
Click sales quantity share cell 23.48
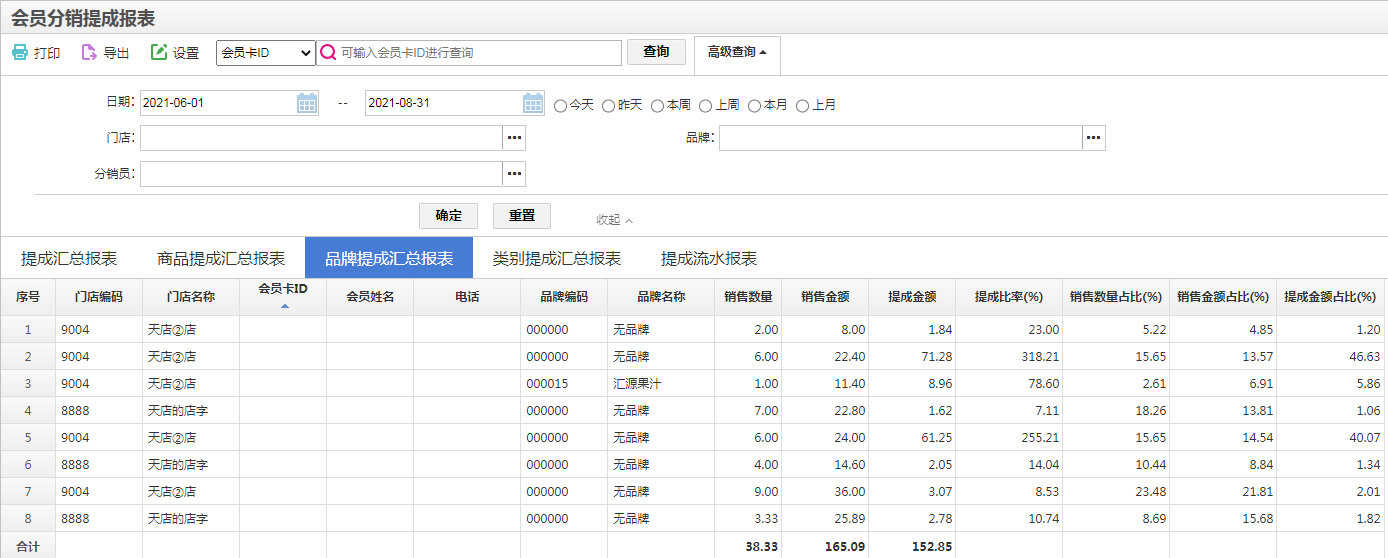[1116, 492]
